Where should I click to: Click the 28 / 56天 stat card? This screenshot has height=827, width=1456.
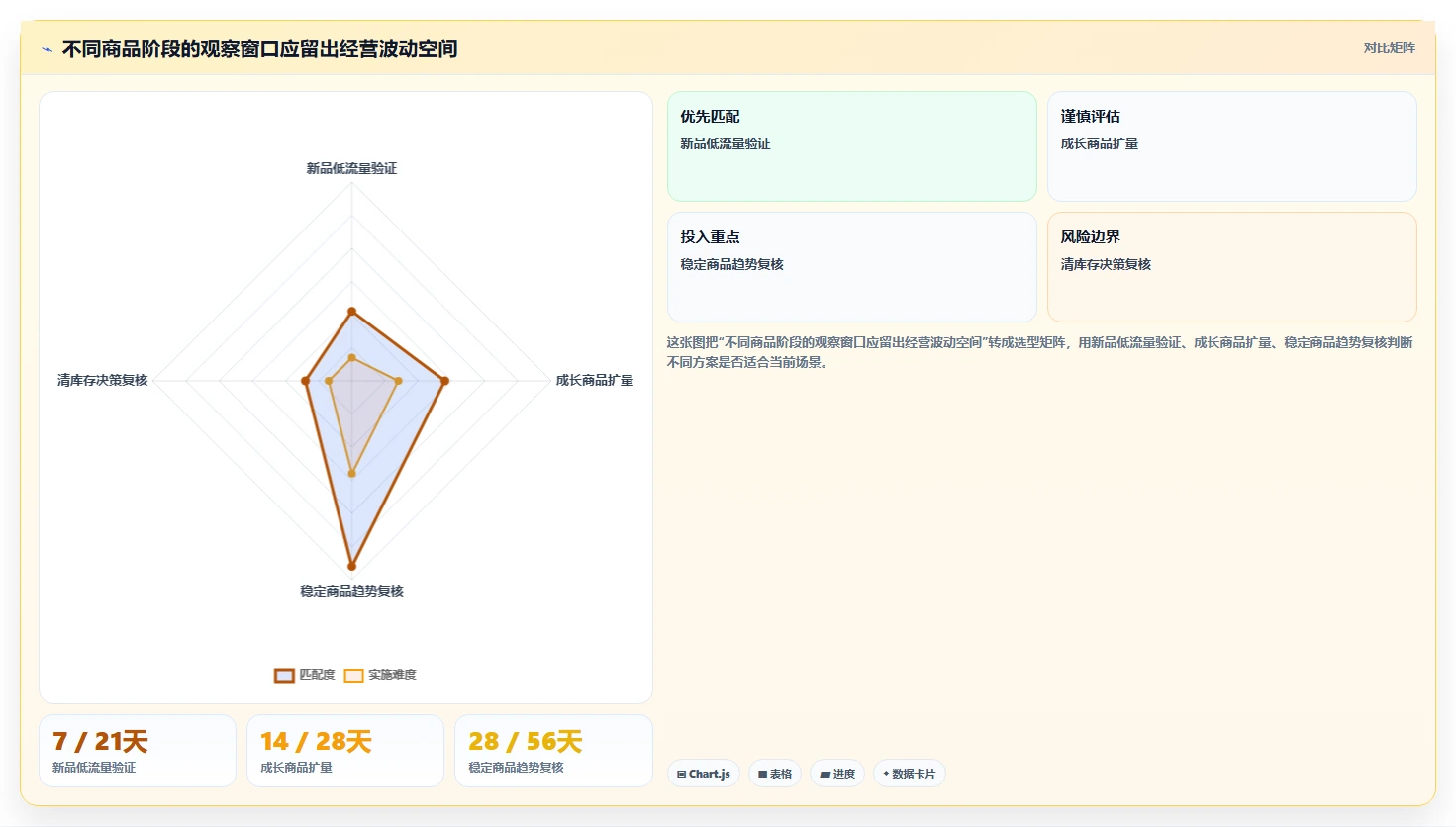pyautogui.click(x=553, y=751)
